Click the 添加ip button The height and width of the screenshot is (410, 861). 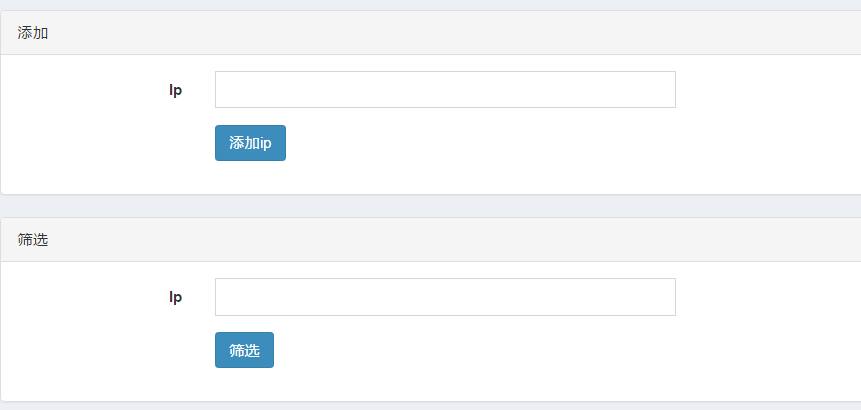[x=250, y=143]
